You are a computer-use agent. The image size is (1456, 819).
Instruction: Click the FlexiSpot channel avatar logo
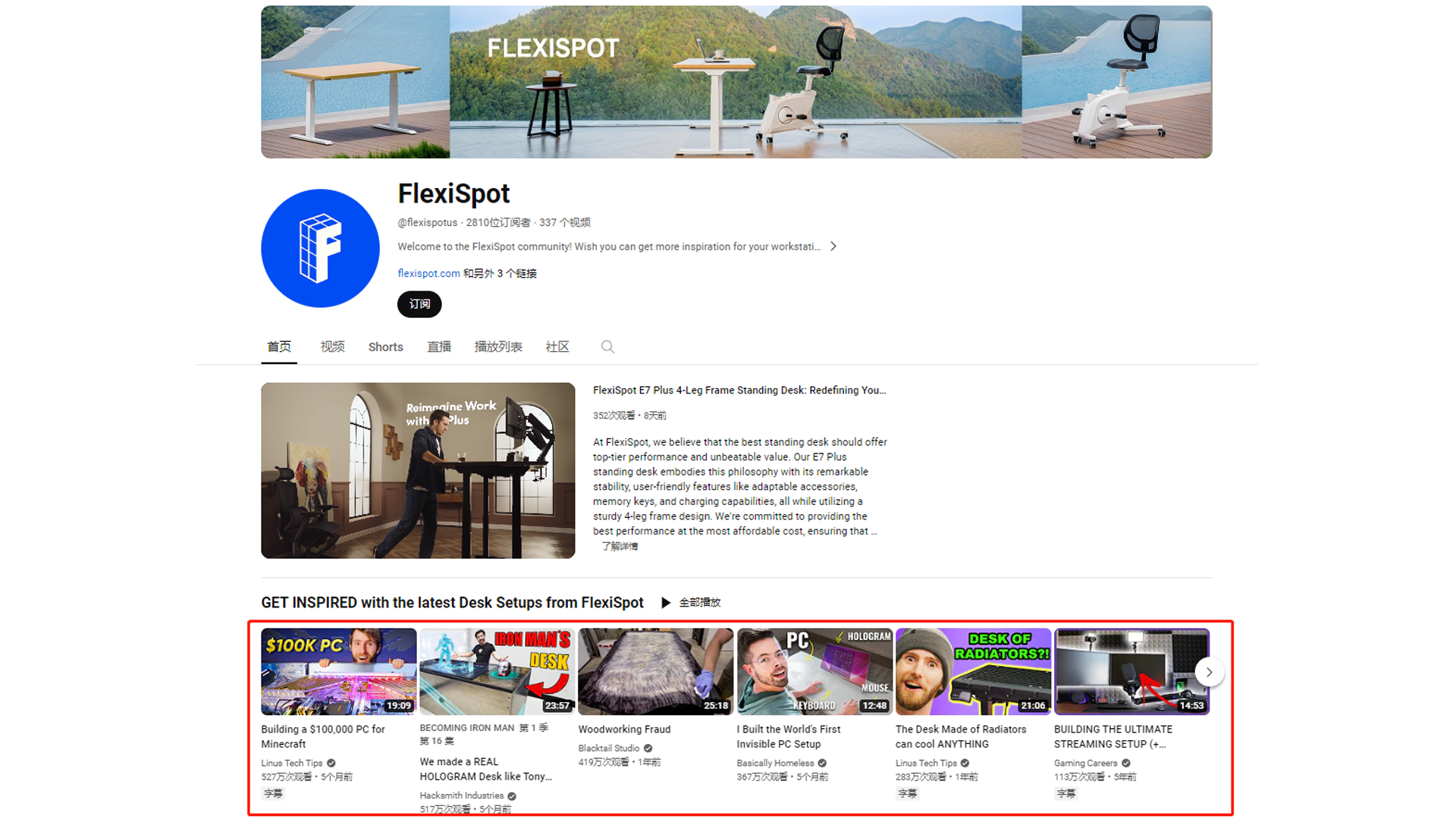coord(320,248)
